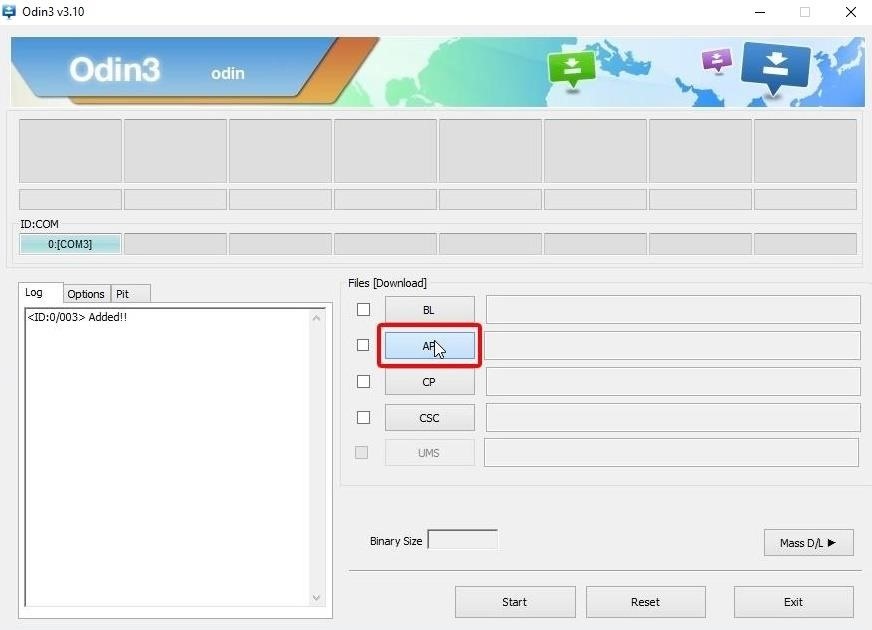Click the connected 0:[COM3] port indicator
The width and height of the screenshot is (872, 630).
click(x=69, y=243)
